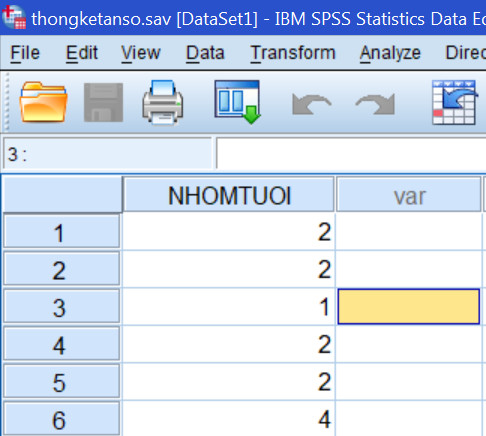Open the Transform menu
The width and height of the screenshot is (486, 436).
pyautogui.click(x=293, y=53)
